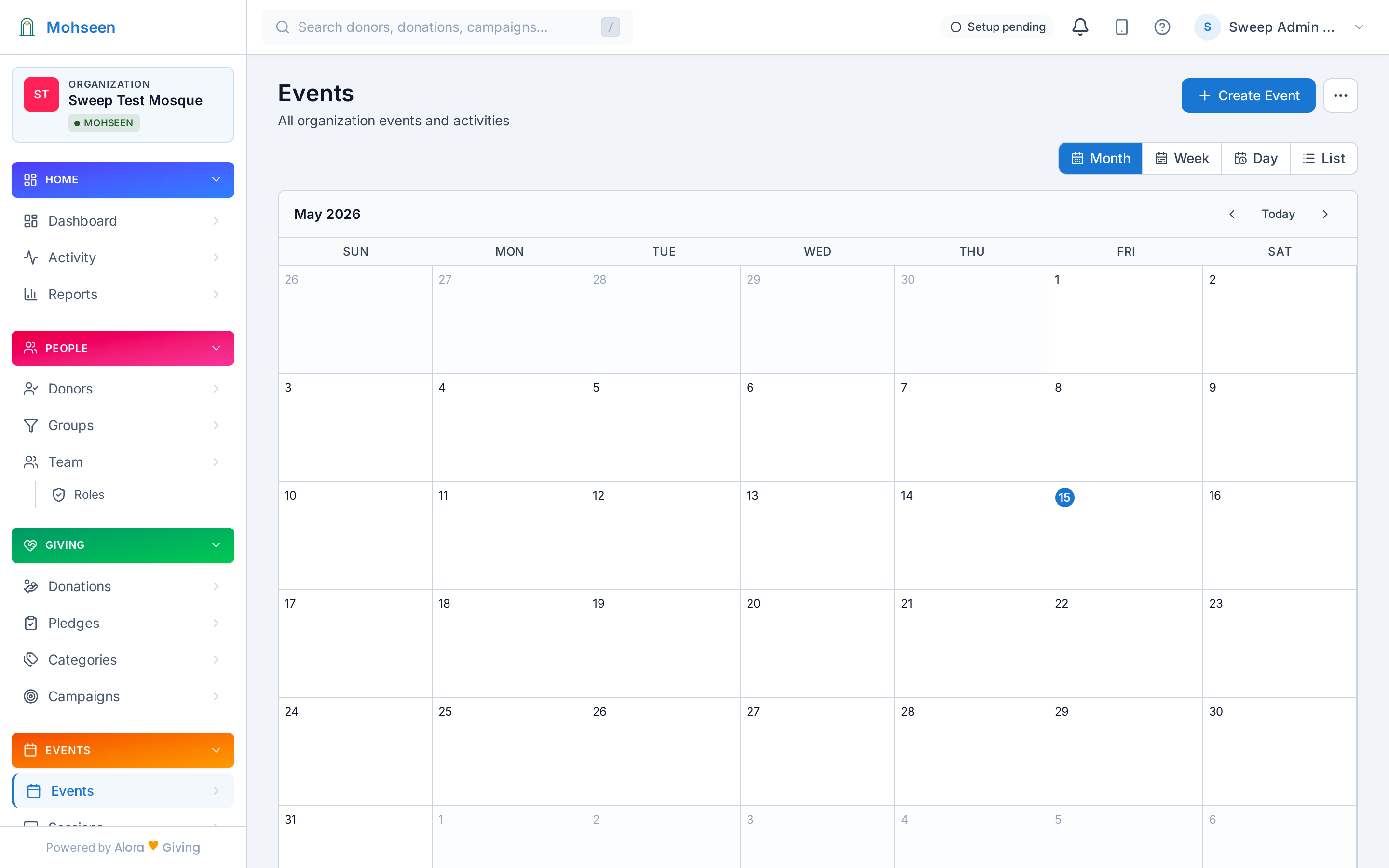Go to previous month arrow

pos(1231,214)
